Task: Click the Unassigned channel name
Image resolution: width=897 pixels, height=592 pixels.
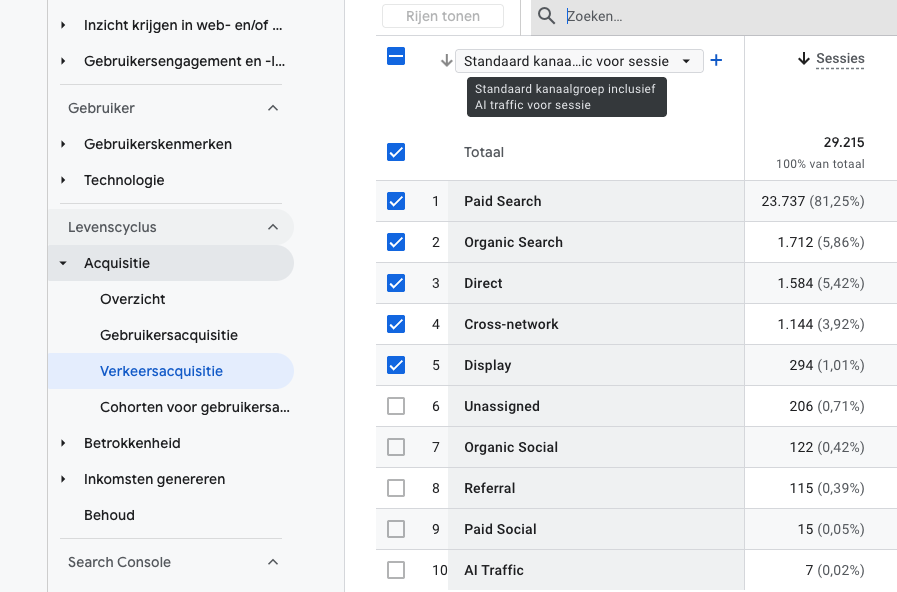Action: tap(502, 406)
